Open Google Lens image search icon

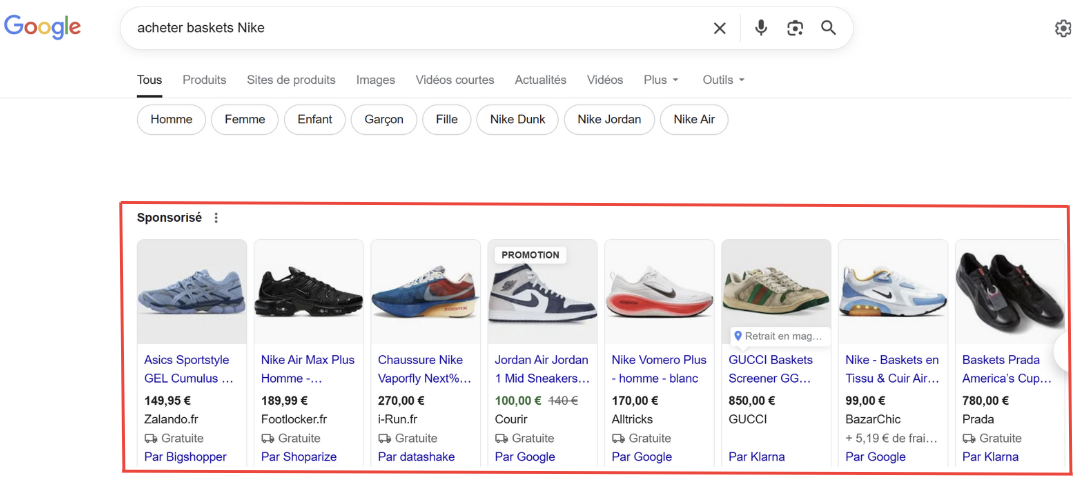794,28
